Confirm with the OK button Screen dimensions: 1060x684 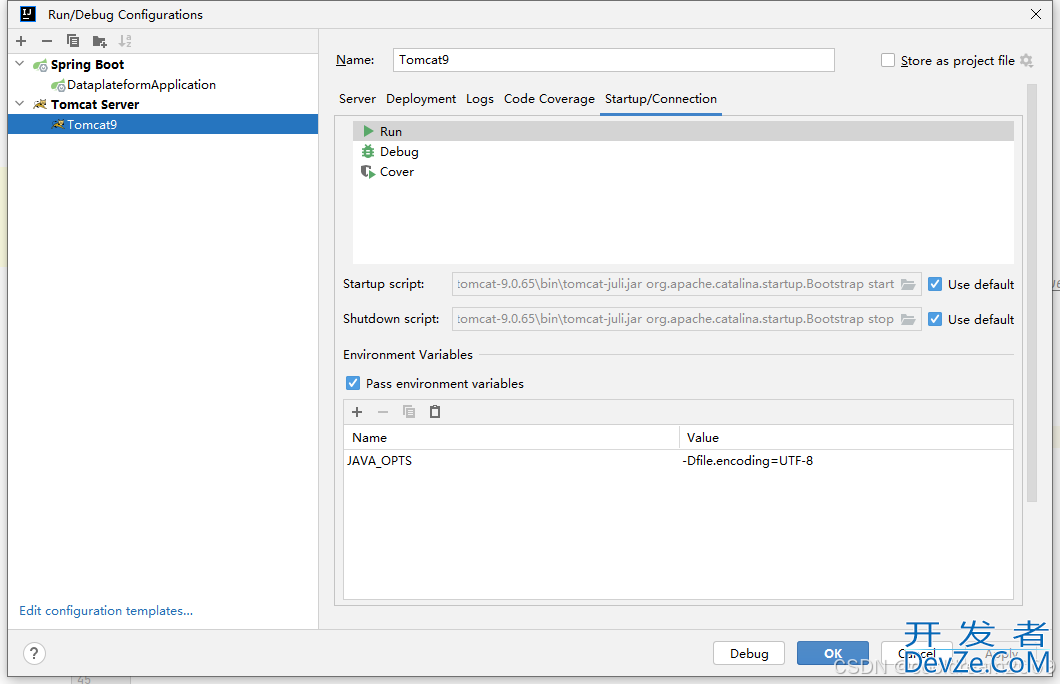(x=833, y=654)
